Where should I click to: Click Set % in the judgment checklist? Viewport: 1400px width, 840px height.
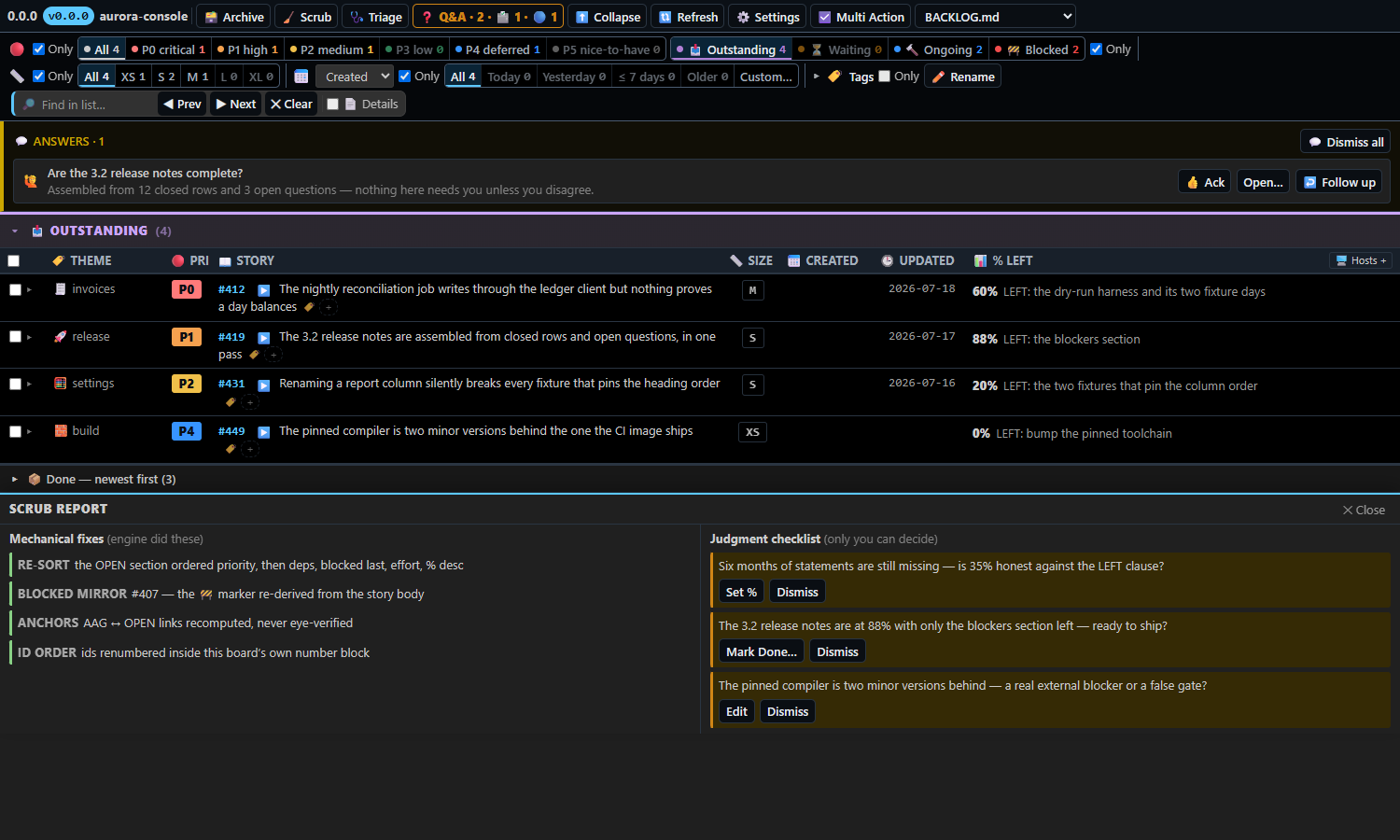tap(741, 592)
